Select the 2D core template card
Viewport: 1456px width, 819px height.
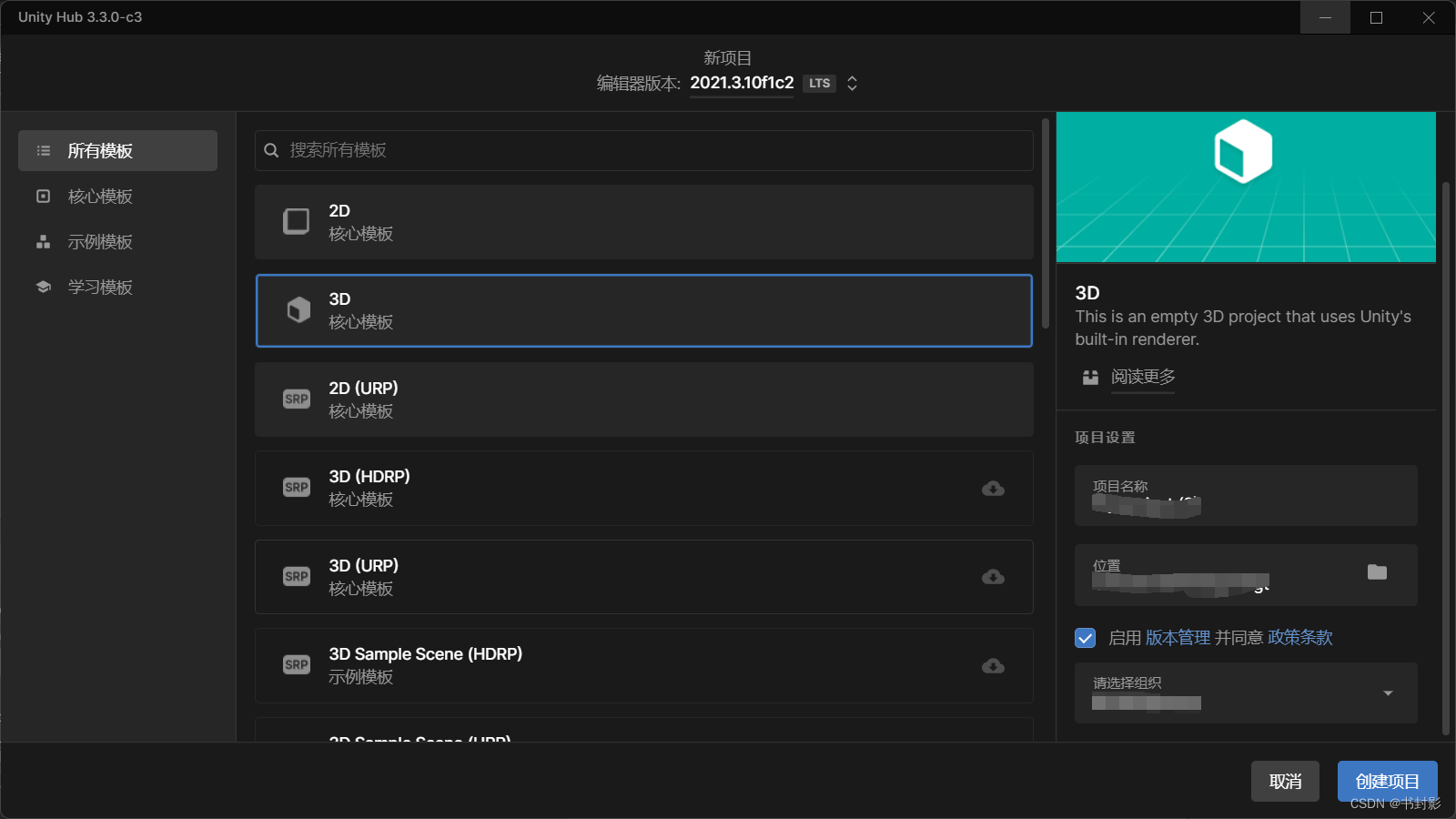click(644, 222)
